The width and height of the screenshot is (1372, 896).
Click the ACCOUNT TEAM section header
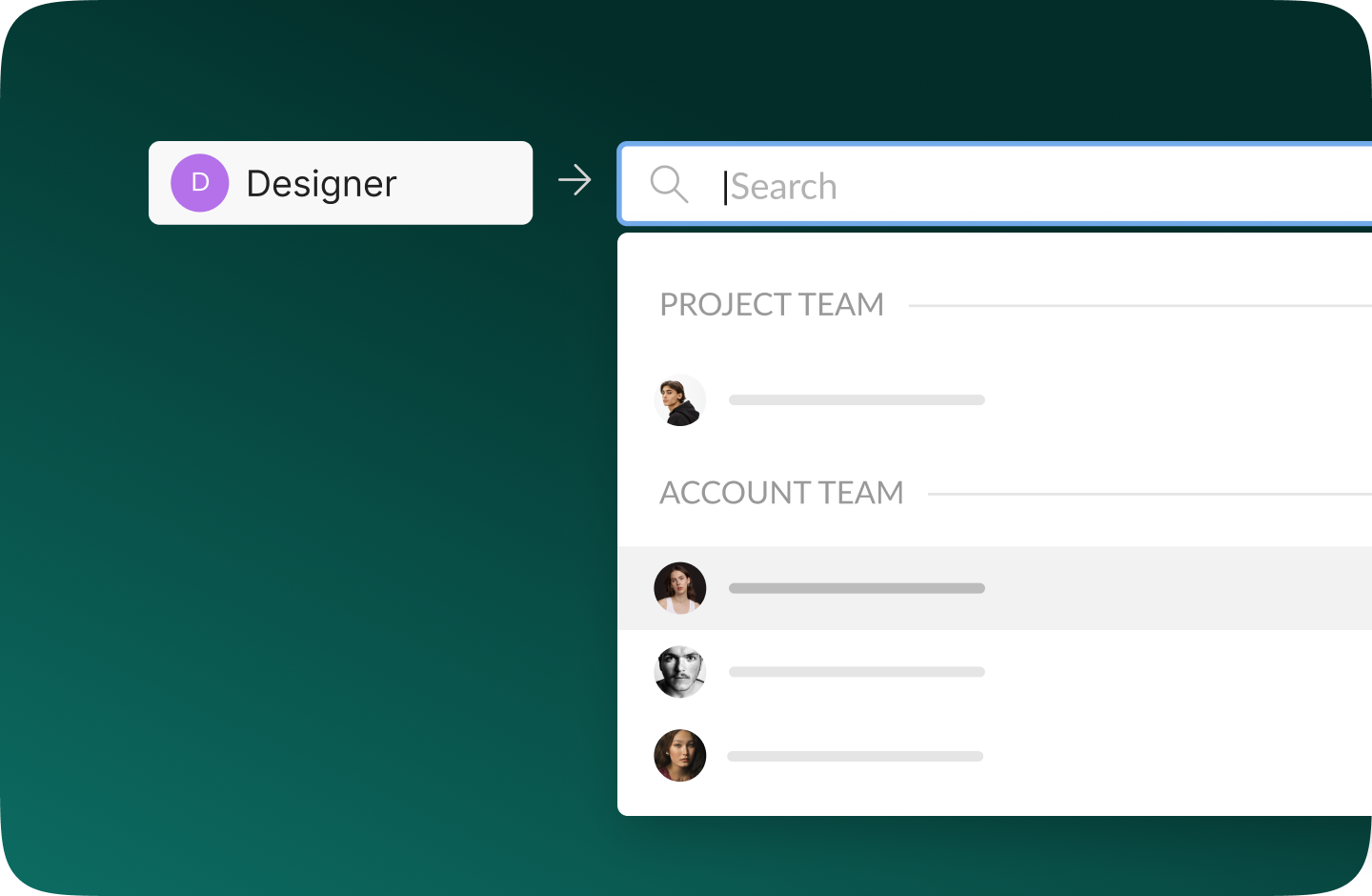(781, 493)
